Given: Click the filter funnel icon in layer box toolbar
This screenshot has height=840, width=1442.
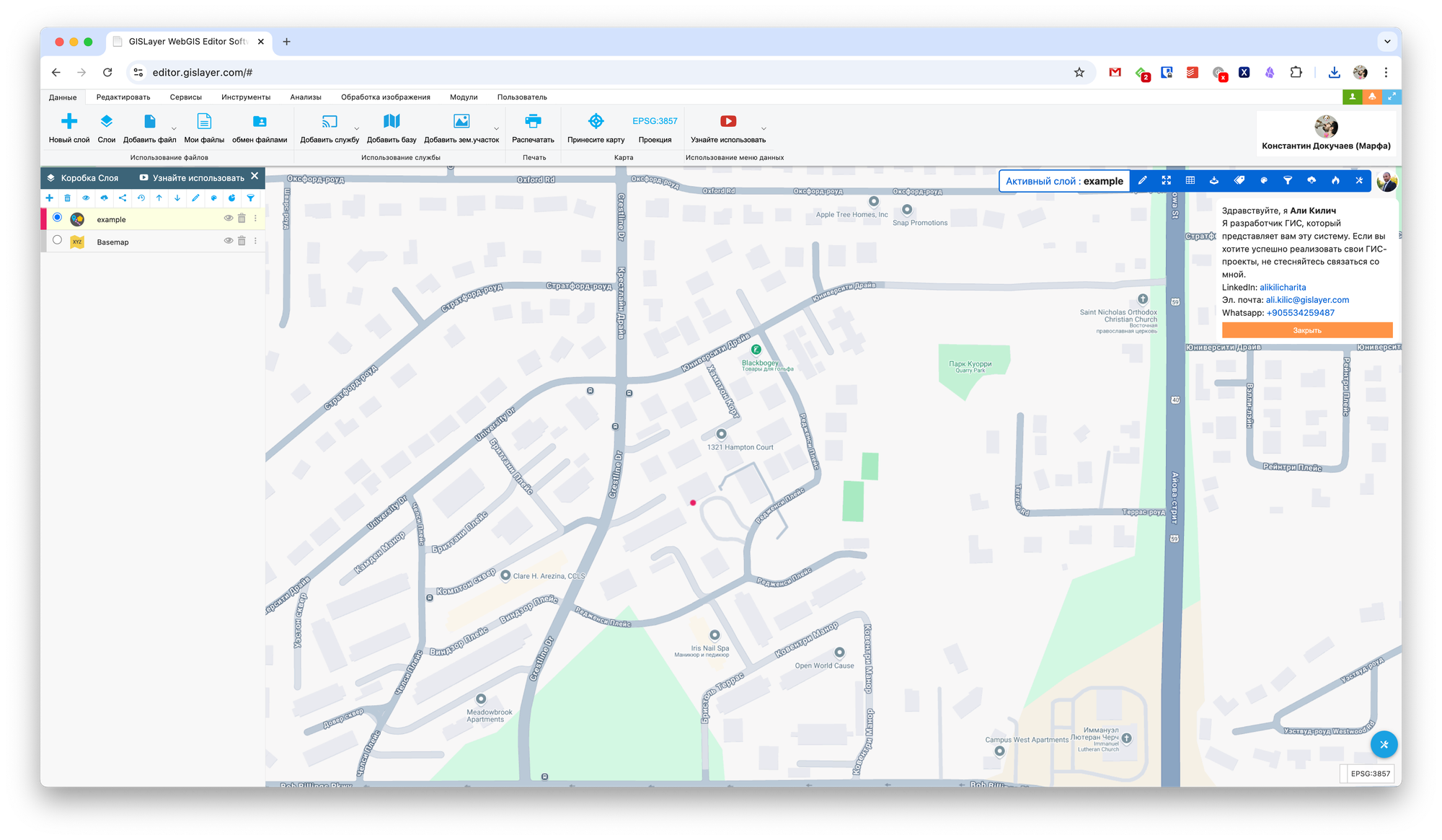Looking at the screenshot, I should [x=250, y=198].
